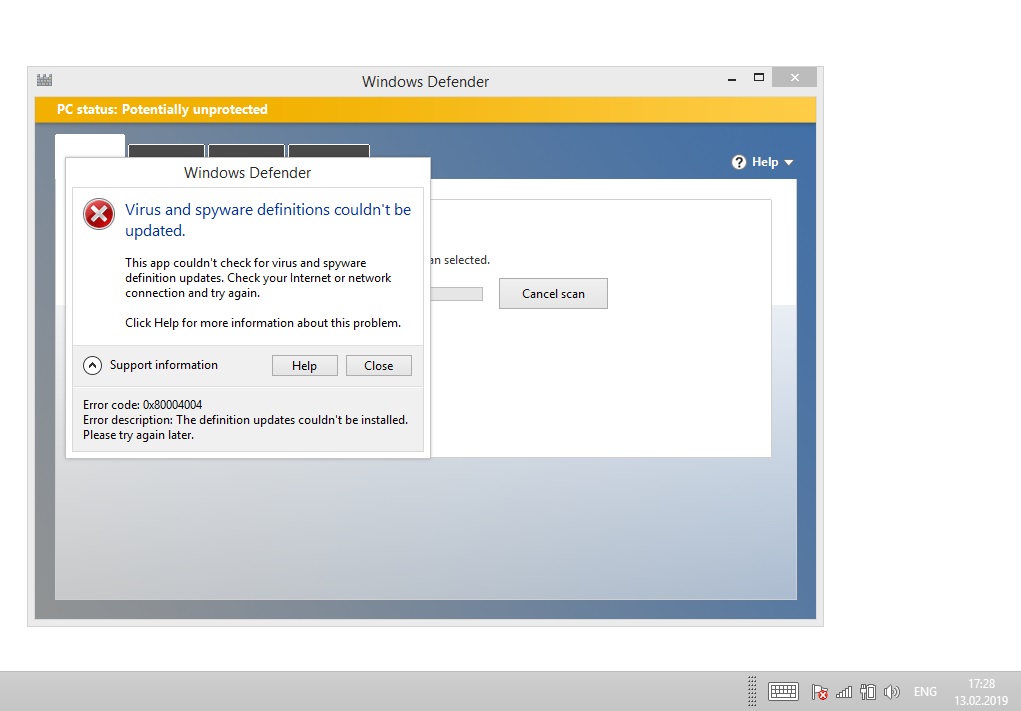Click the clock showing 17:28
1021x711 pixels.
(981, 684)
